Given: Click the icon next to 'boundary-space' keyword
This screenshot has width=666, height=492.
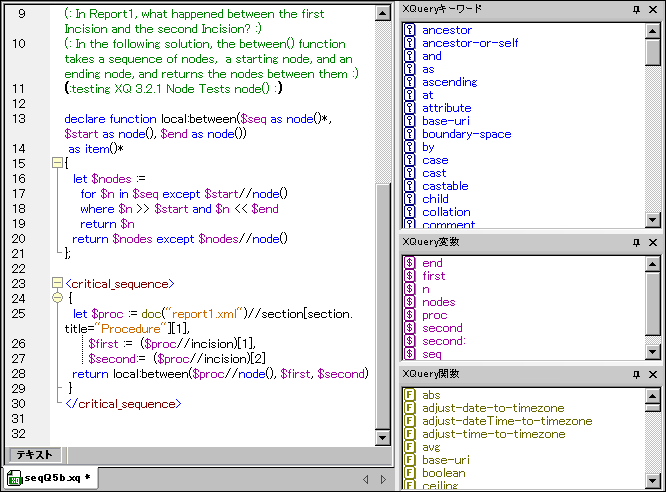Looking at the screenshot, I should coord(409,134).
